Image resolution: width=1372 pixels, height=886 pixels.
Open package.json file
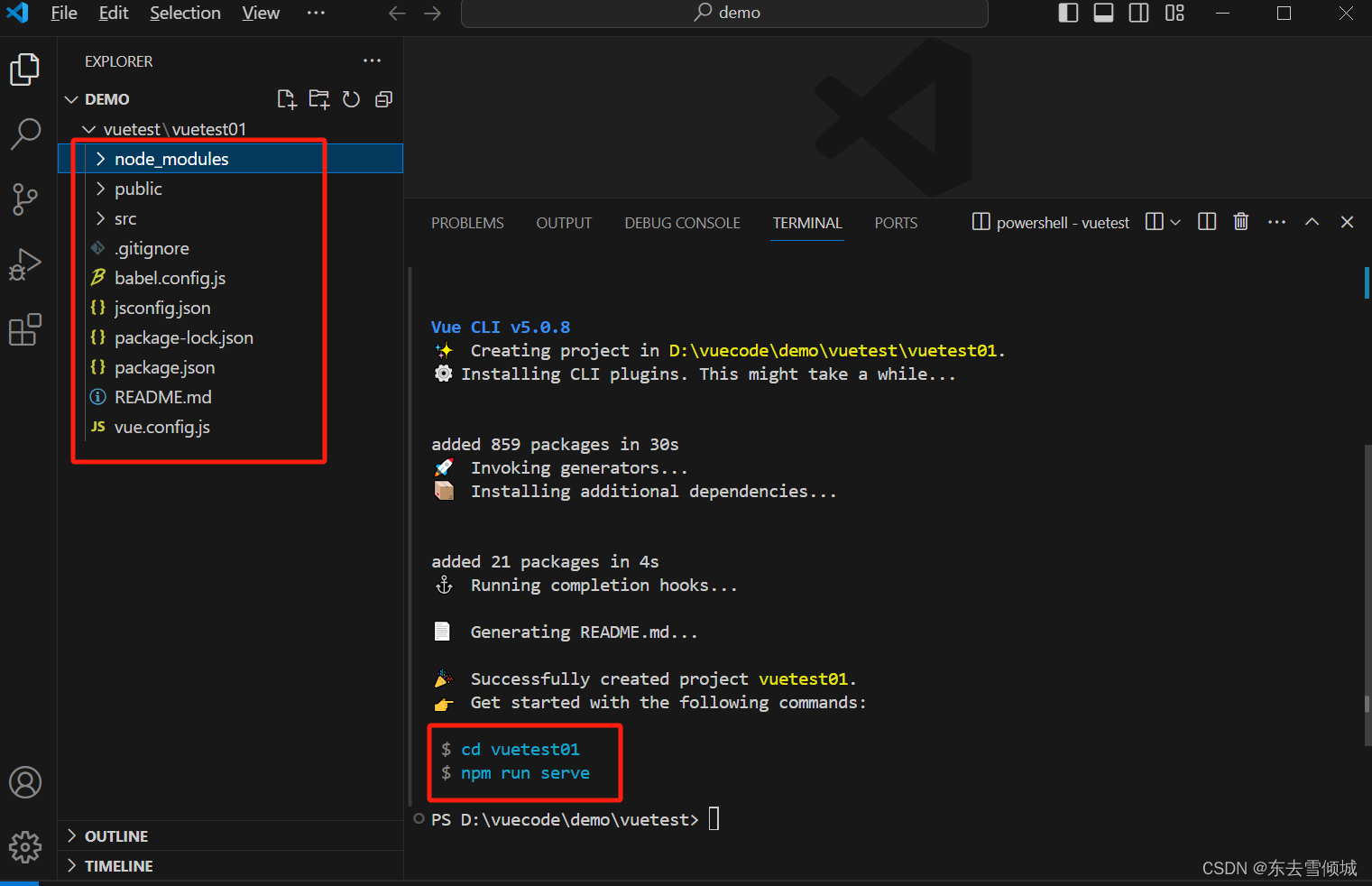coord(231,367)
